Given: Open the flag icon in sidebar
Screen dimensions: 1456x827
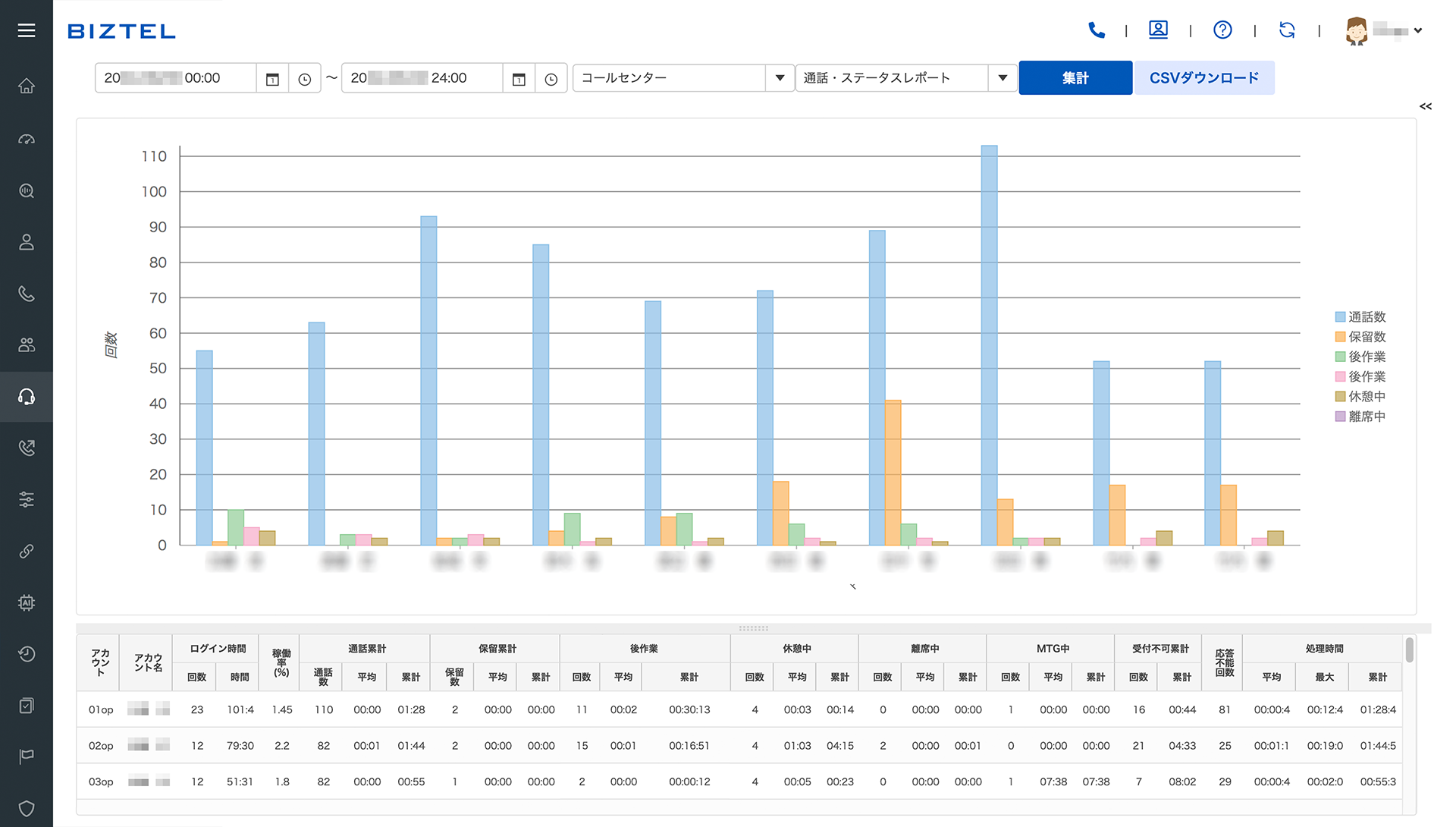Looking at the screenshot, I should (27, 756).
